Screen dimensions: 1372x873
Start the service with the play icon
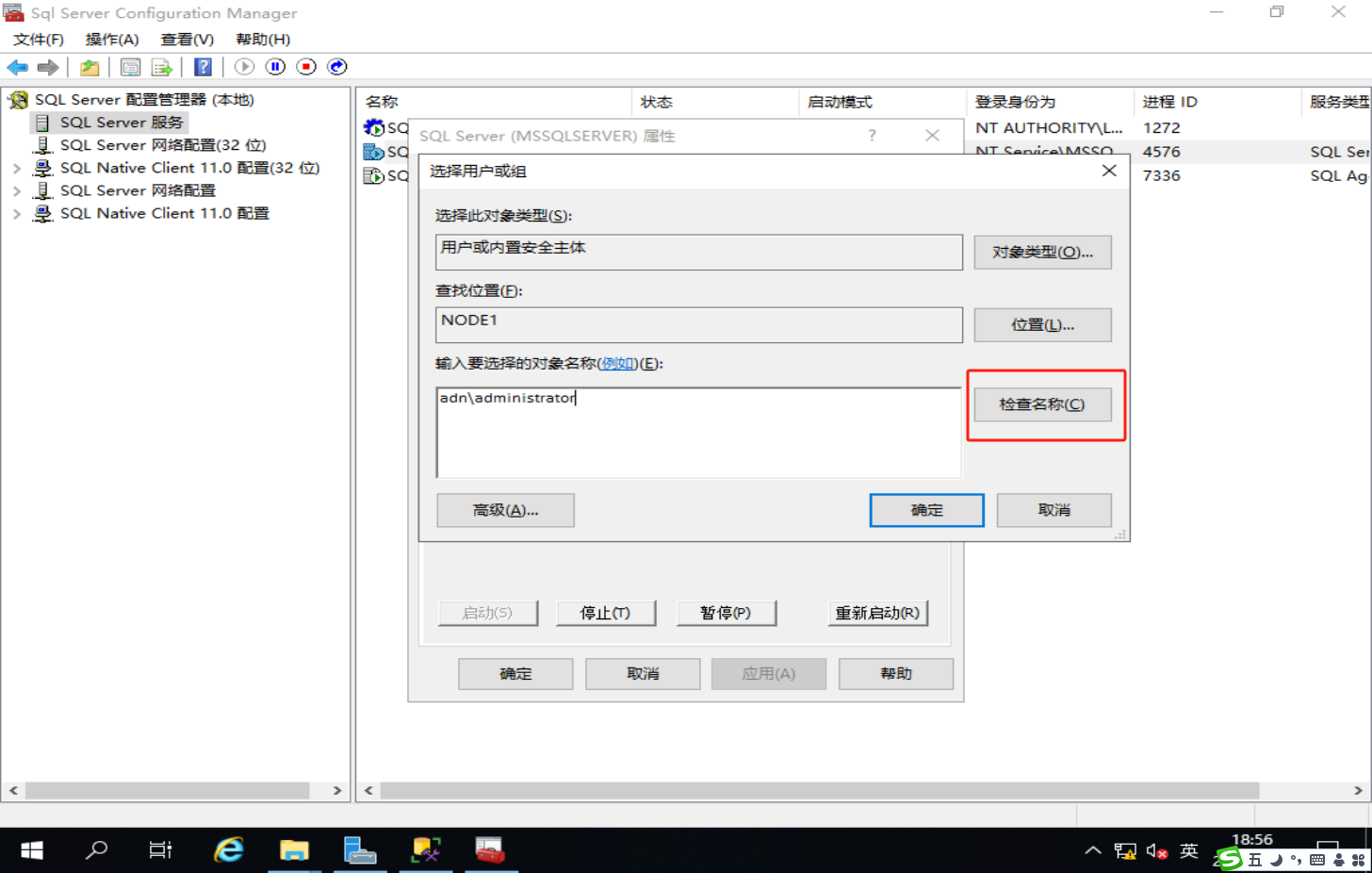pos(244,67)
